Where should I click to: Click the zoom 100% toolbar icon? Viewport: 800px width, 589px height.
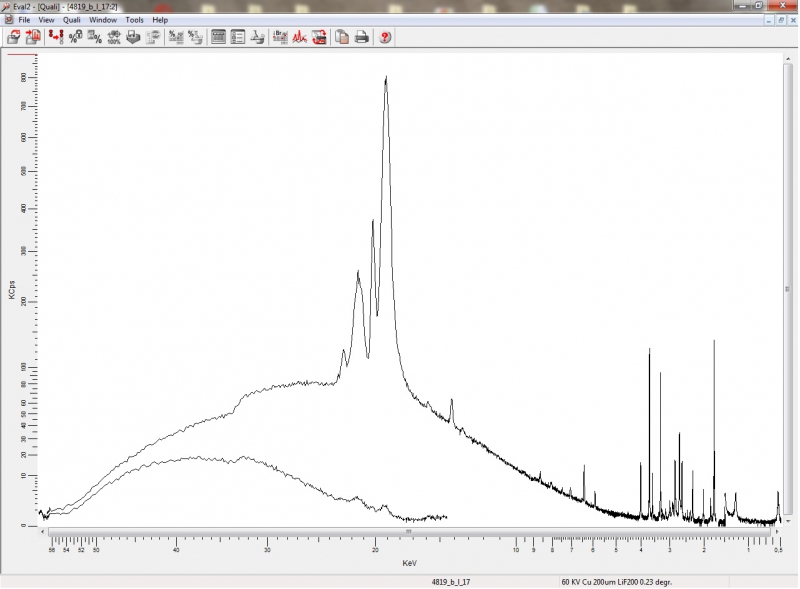[114, 37]
